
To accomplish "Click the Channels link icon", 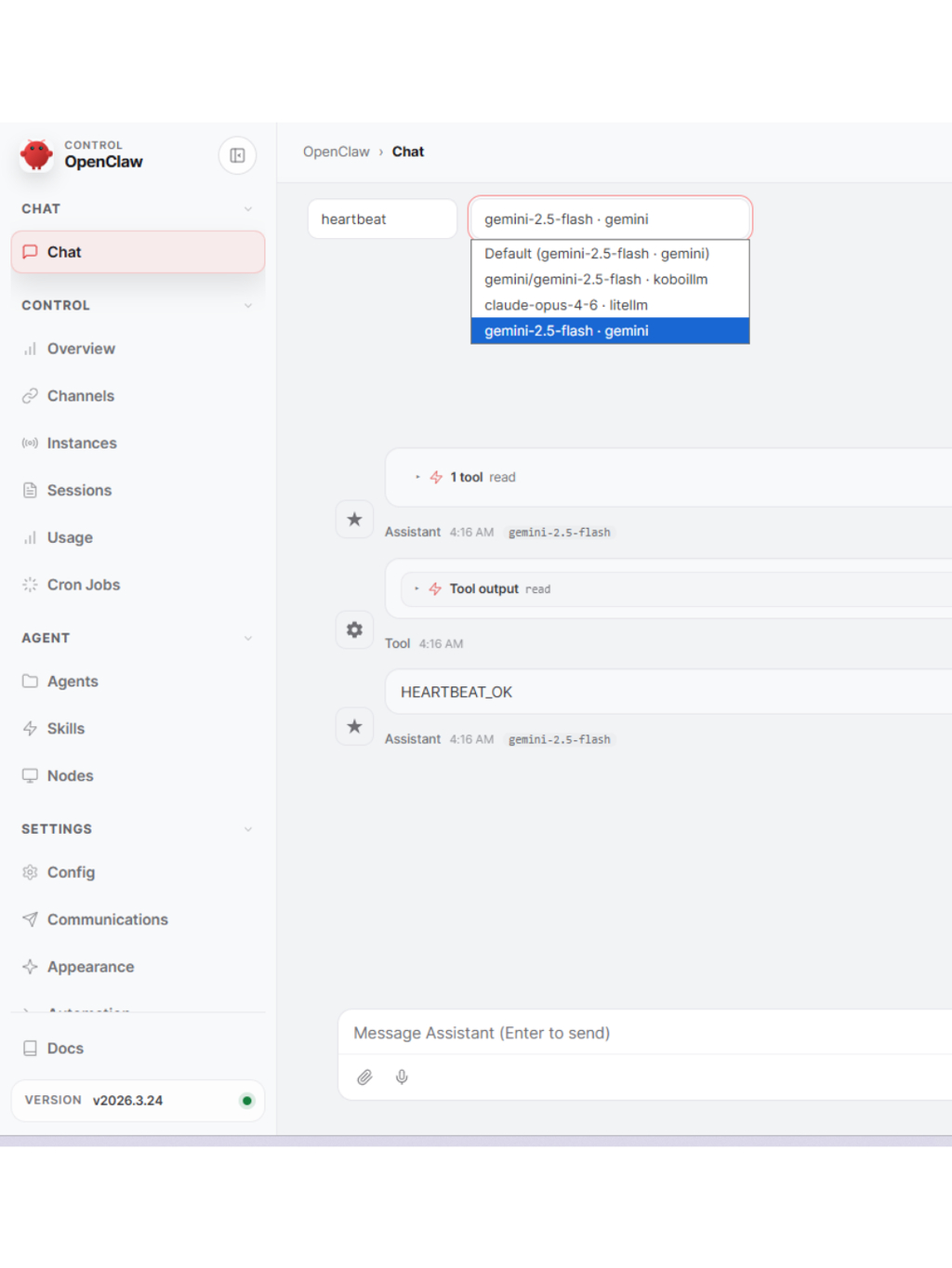I will point(30,396).
